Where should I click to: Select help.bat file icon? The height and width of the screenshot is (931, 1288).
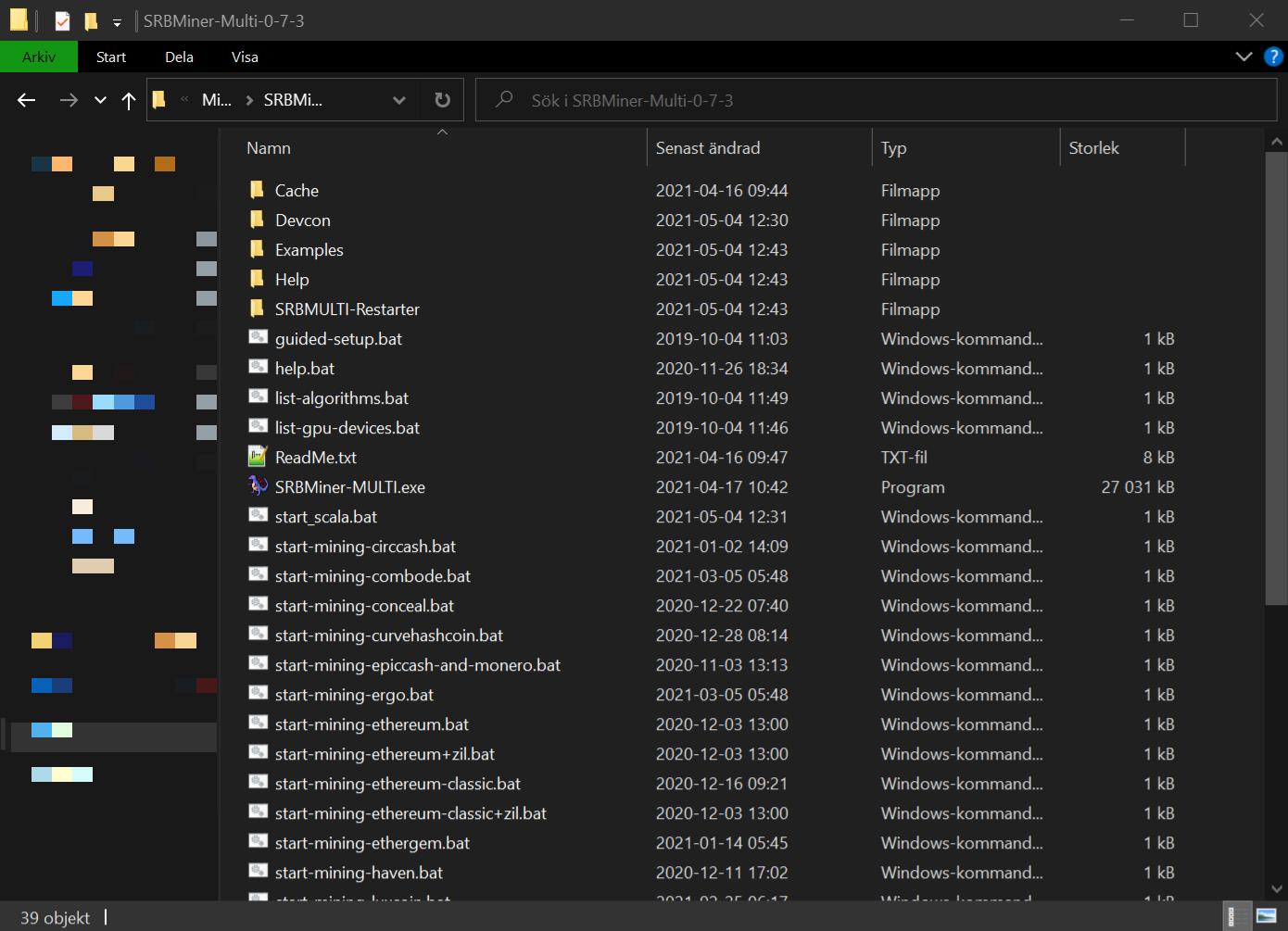click(x=258, y=368)
